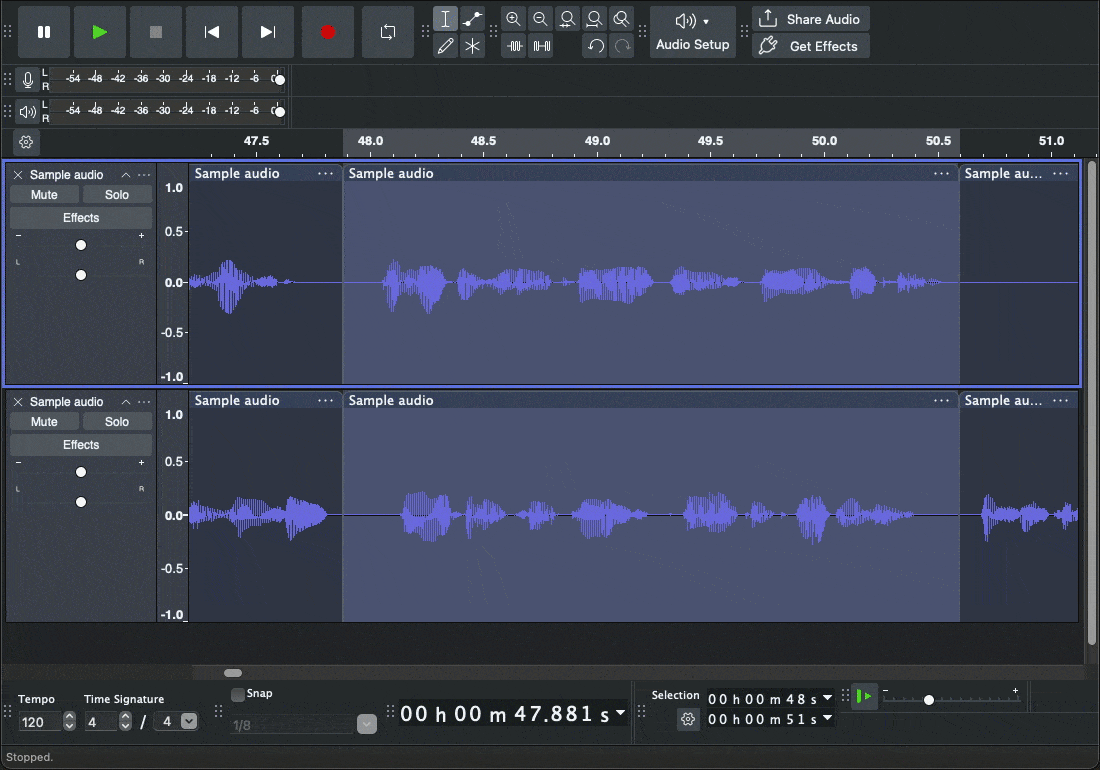Toggle the Loop playback button
The height and width of the screenshot is (770, 1100).
(388, 32)
